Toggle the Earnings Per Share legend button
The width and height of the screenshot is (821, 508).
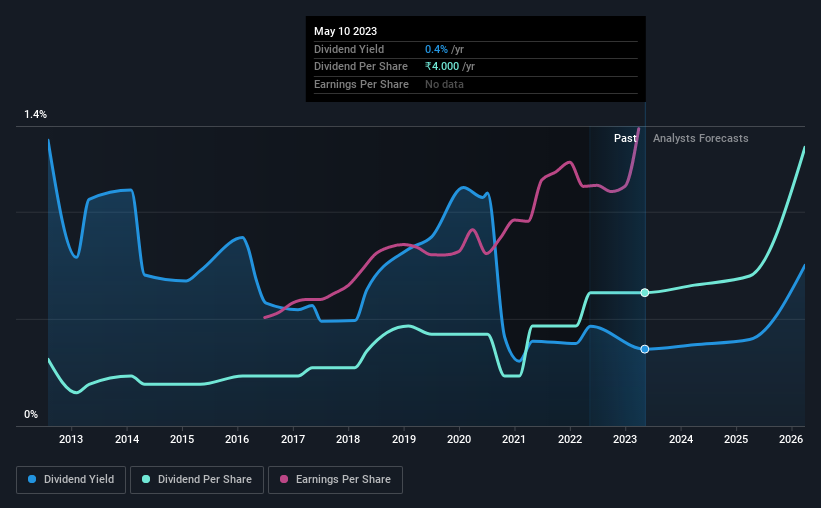(x=335, y=480)
